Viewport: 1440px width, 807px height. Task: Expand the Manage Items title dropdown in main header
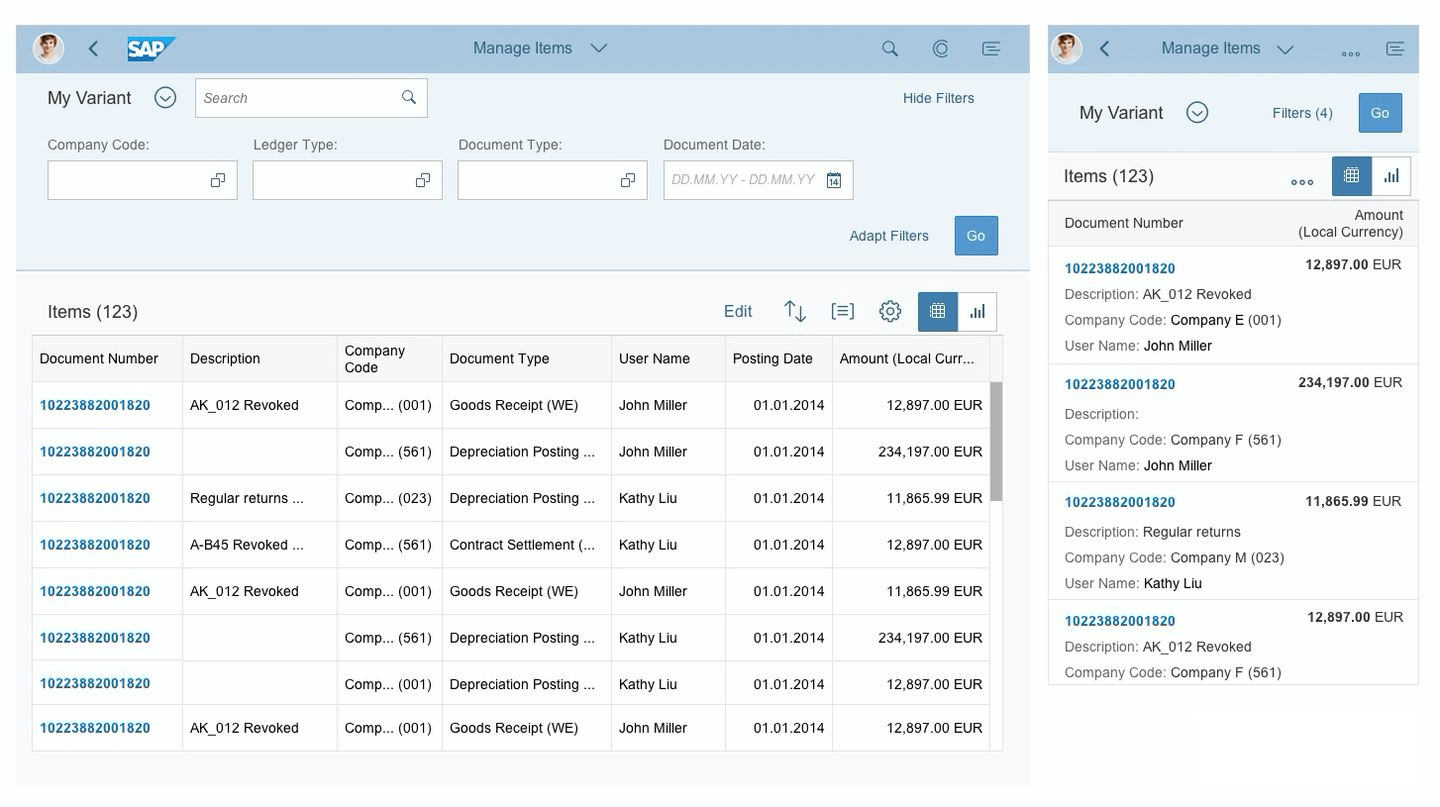tap(599, 48)
